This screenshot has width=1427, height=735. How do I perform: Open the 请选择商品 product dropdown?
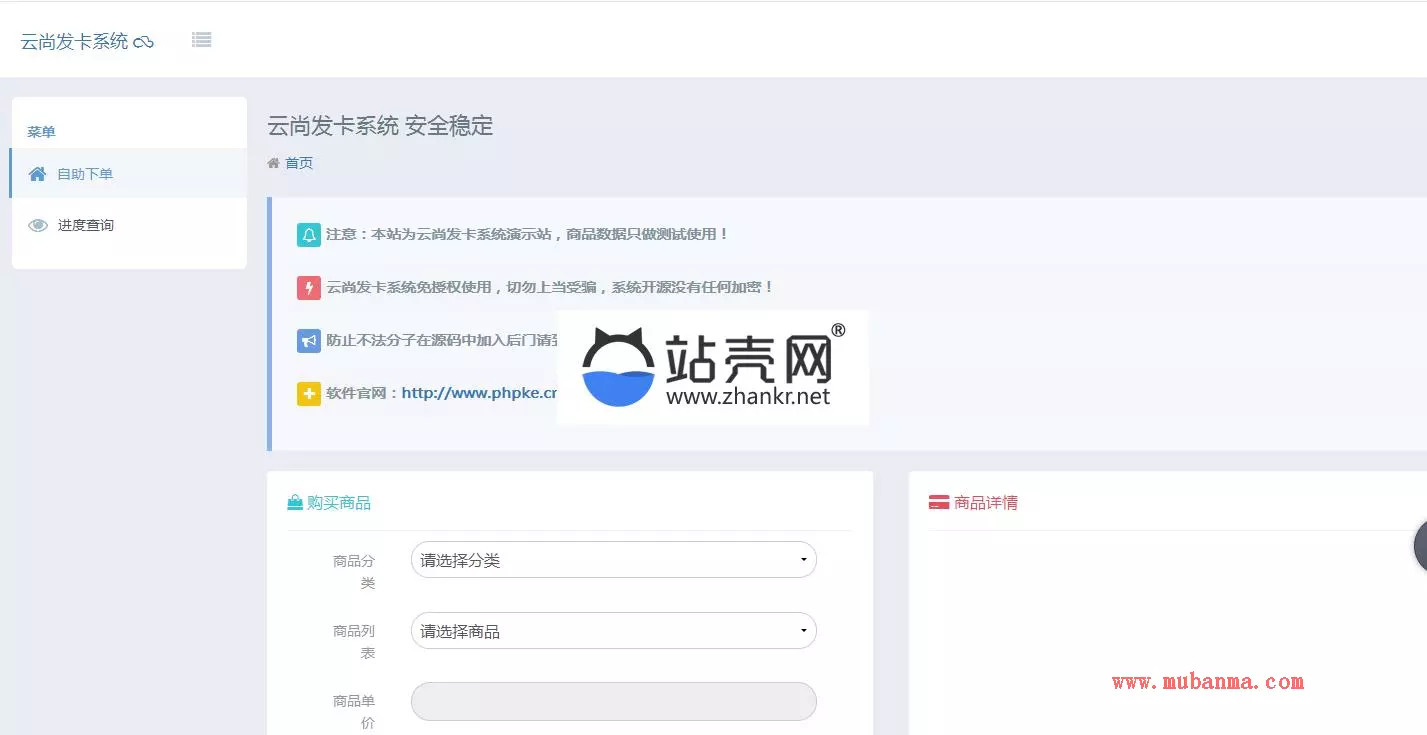(613, 631)
